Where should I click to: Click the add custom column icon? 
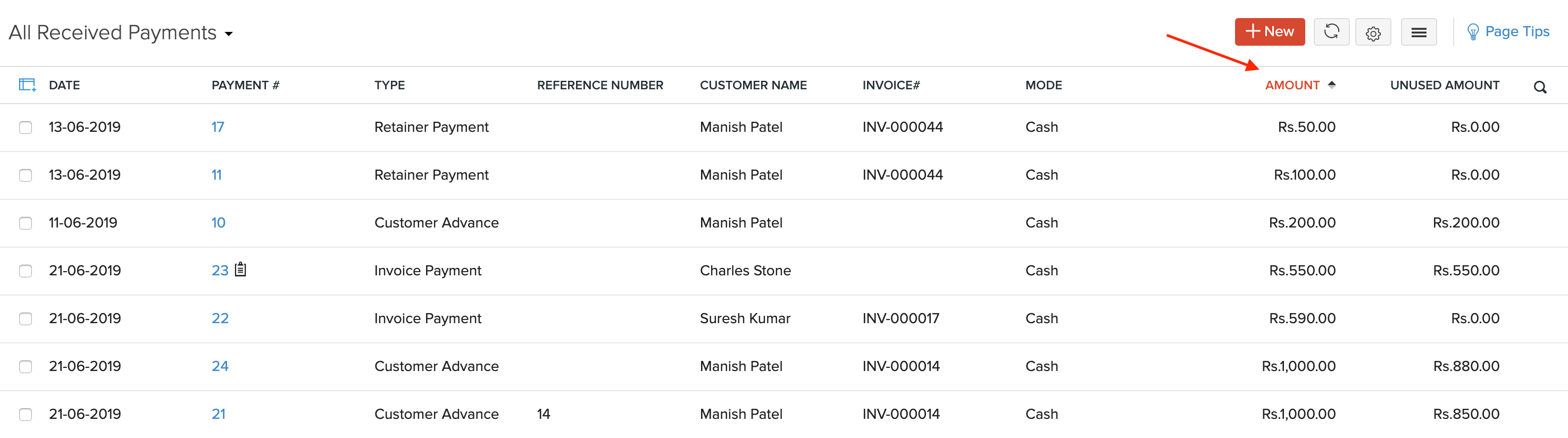pos(27,85)
